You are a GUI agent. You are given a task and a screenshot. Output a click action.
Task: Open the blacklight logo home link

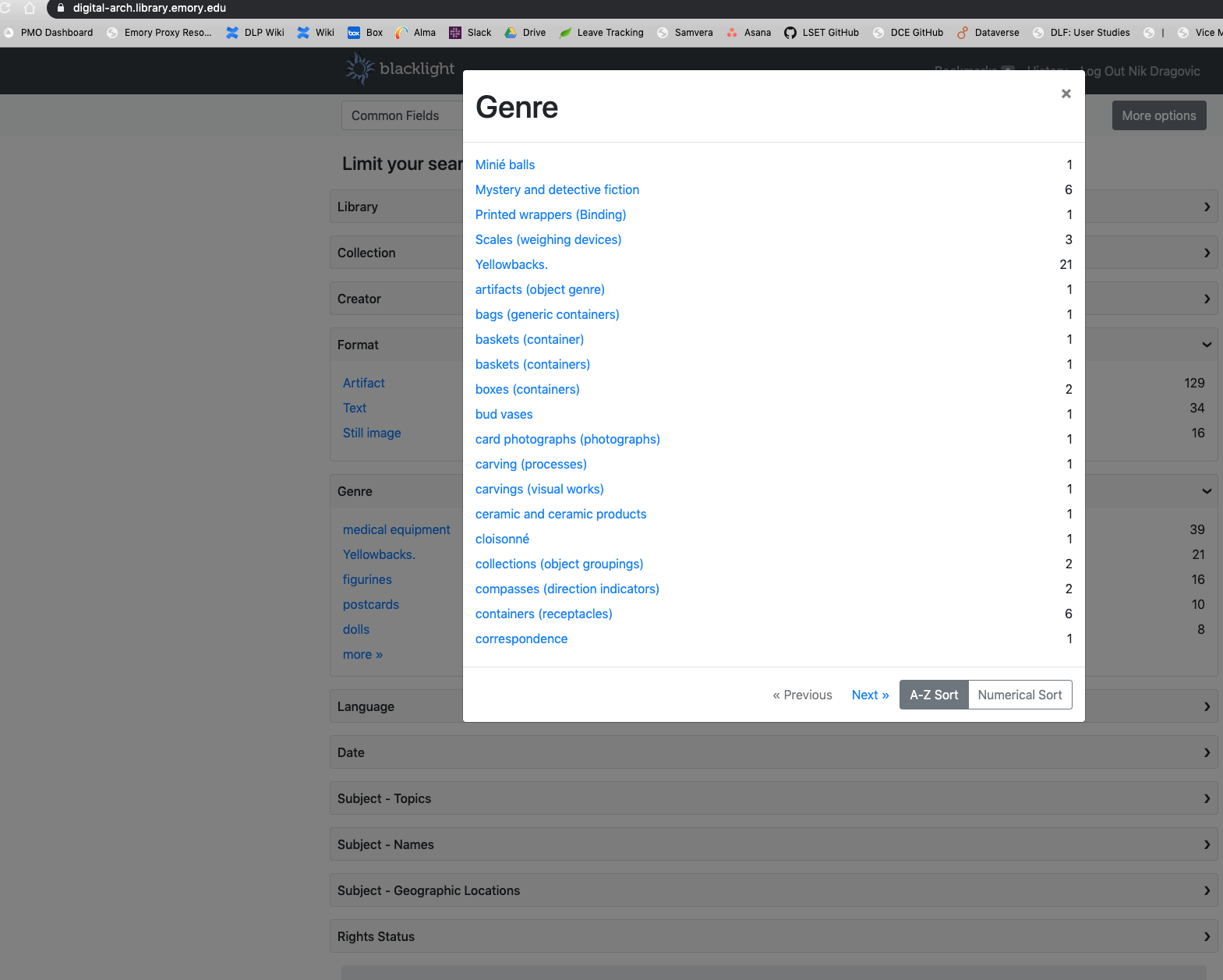pyautogui.click(x=400, y=69)
